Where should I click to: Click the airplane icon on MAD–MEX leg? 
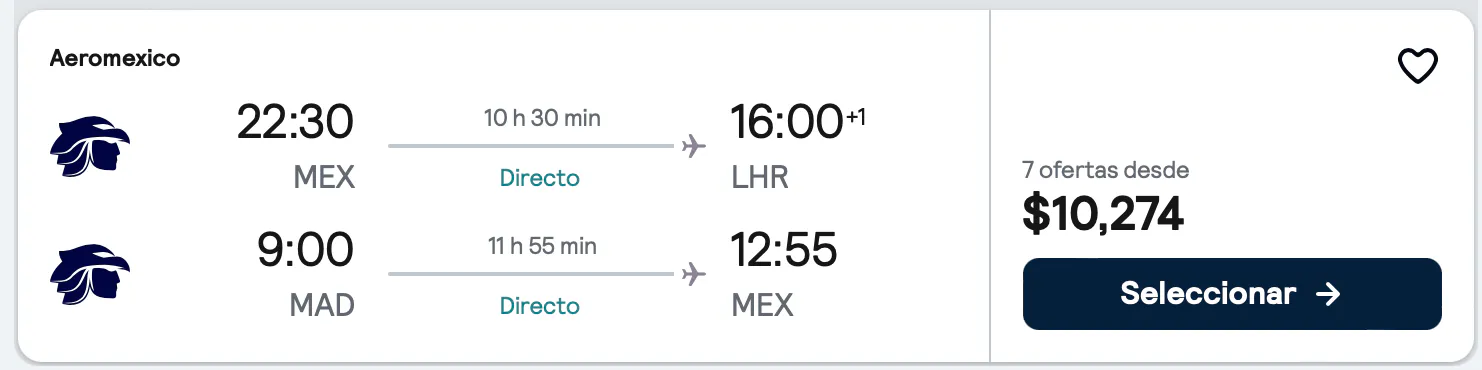click(693, 274)
